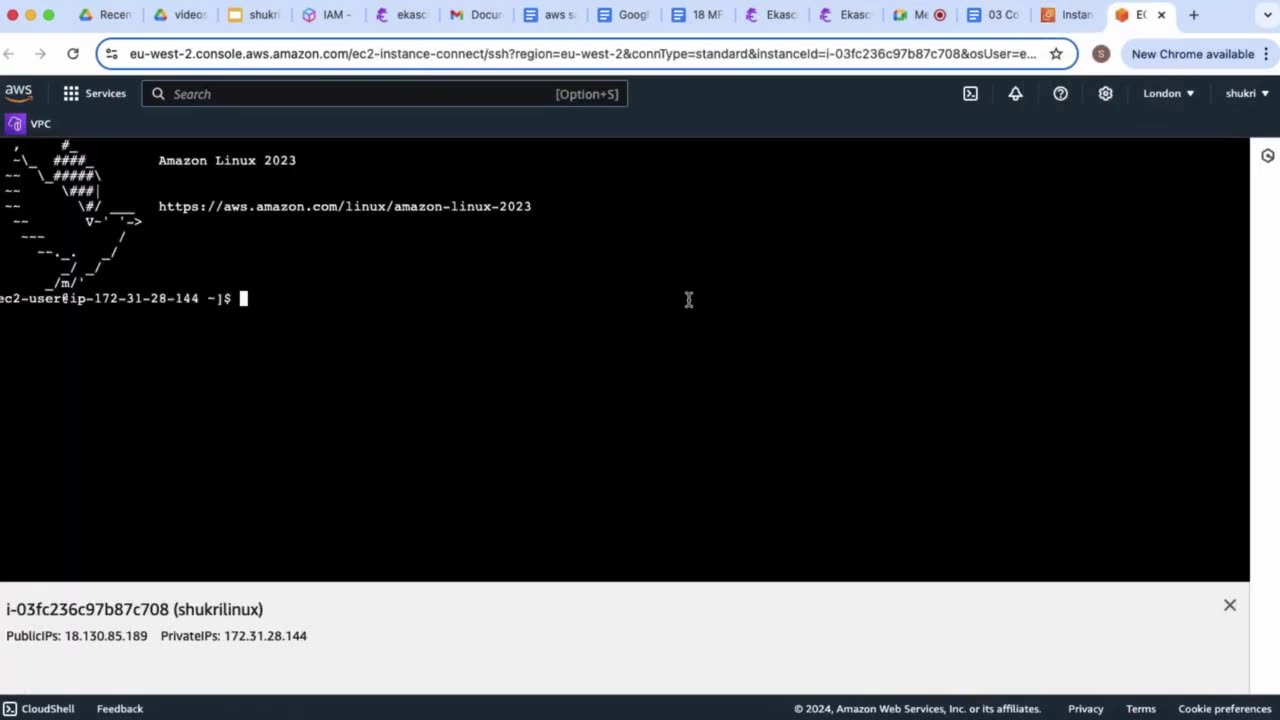Click the Amazon Linux 2023 URL in terminal

pyautogui.click(x=345, y=206)
